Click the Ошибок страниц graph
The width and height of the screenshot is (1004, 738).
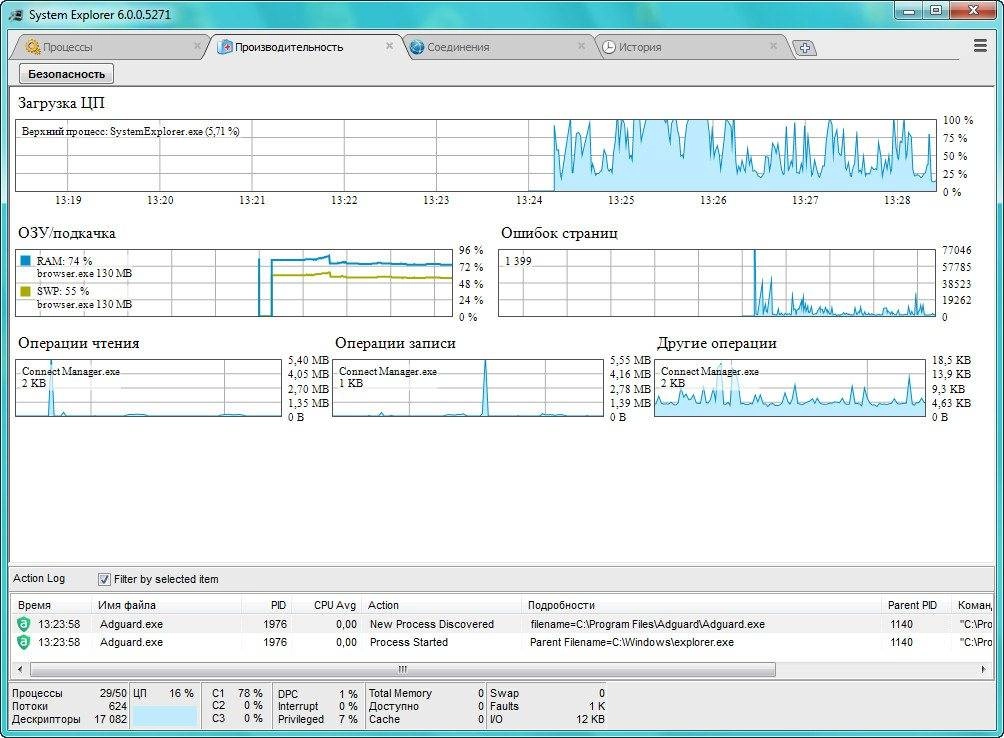coord(717,283)
